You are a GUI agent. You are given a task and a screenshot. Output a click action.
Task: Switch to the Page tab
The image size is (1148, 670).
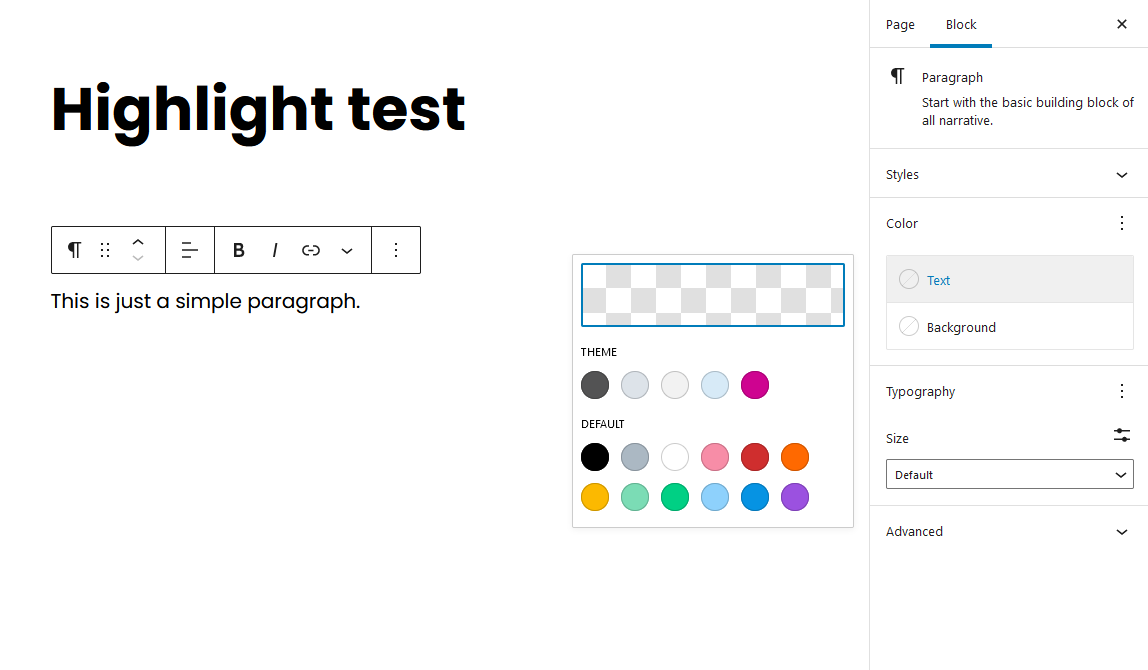[900, 24]
